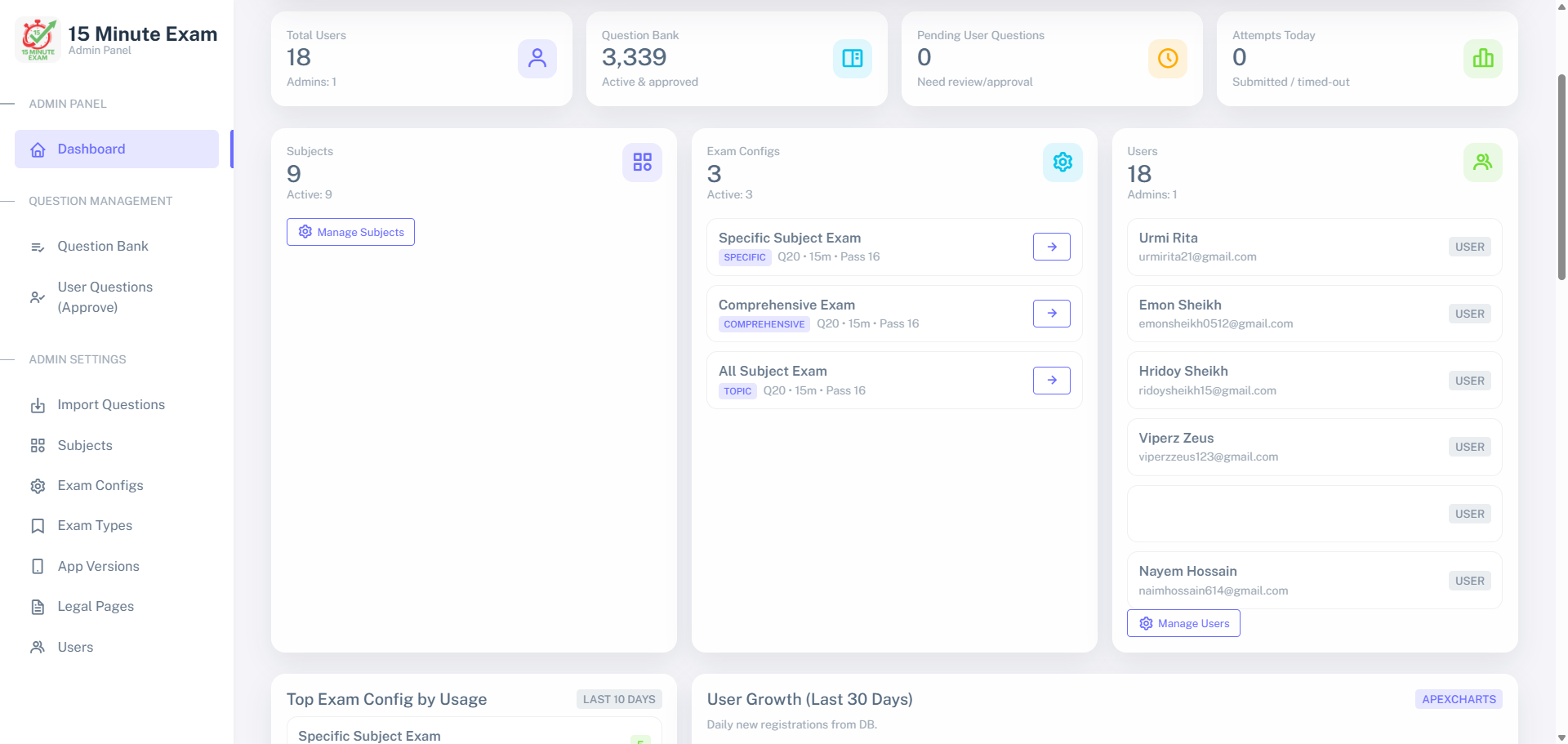1568x744 pixels.
Task: Click the USER badge next to Urmi Rita
Action: tap(1470, 247)
